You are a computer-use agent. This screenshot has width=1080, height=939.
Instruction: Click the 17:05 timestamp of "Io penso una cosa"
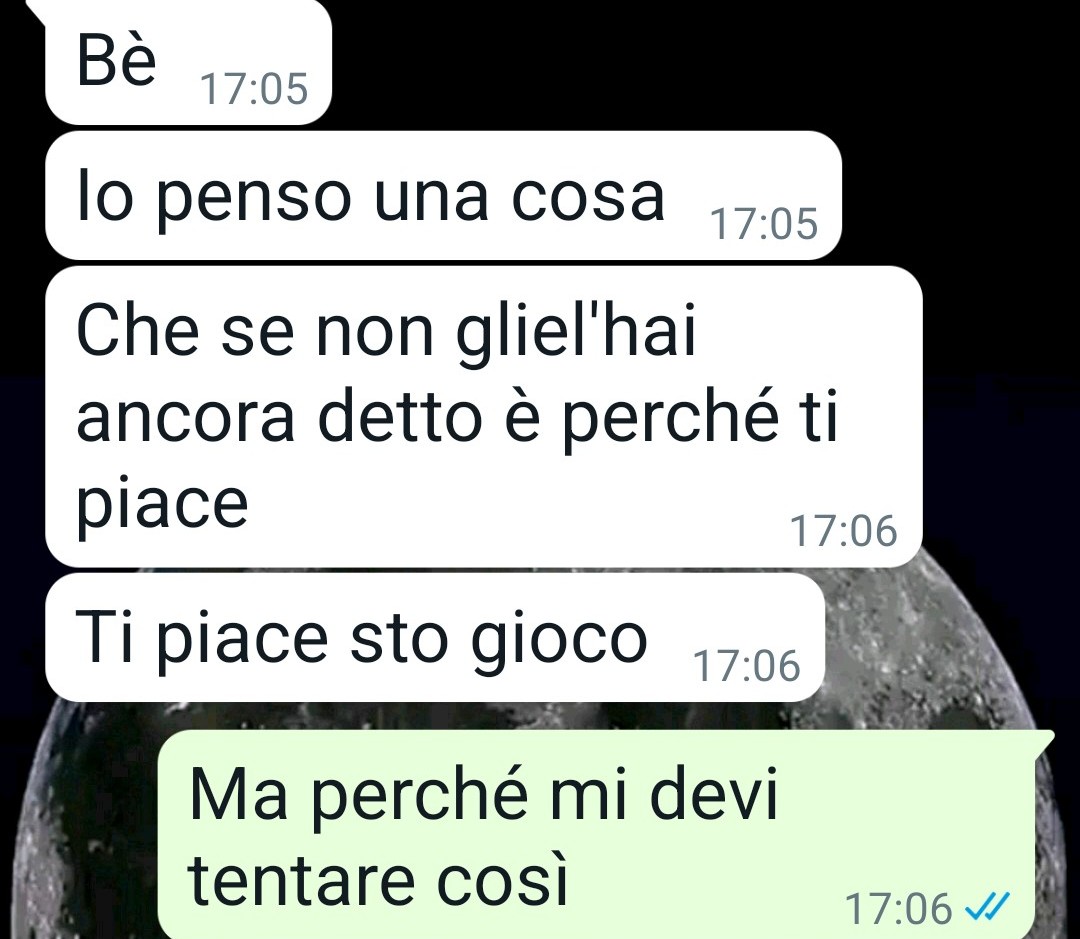pyautogui.click(x=764, y=225)
